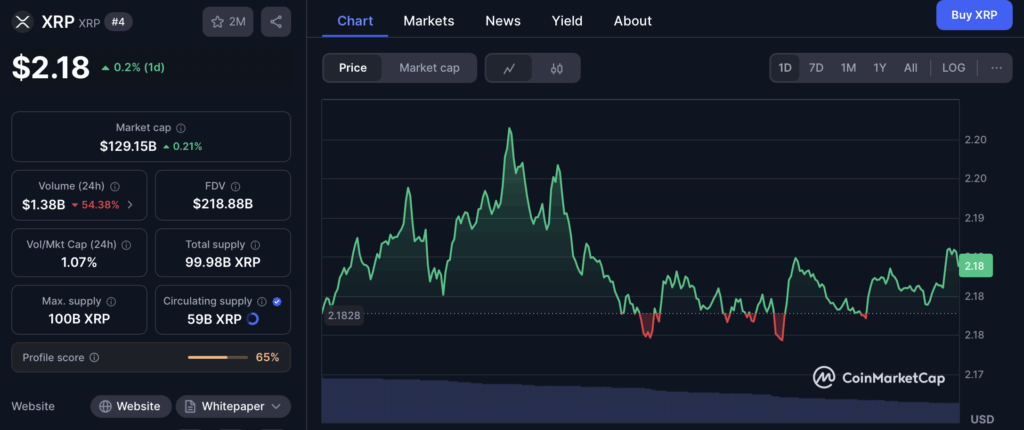Screen dimensions: 1024x430
Task: Switch to candlestick chart view icon
Action: 556,68
